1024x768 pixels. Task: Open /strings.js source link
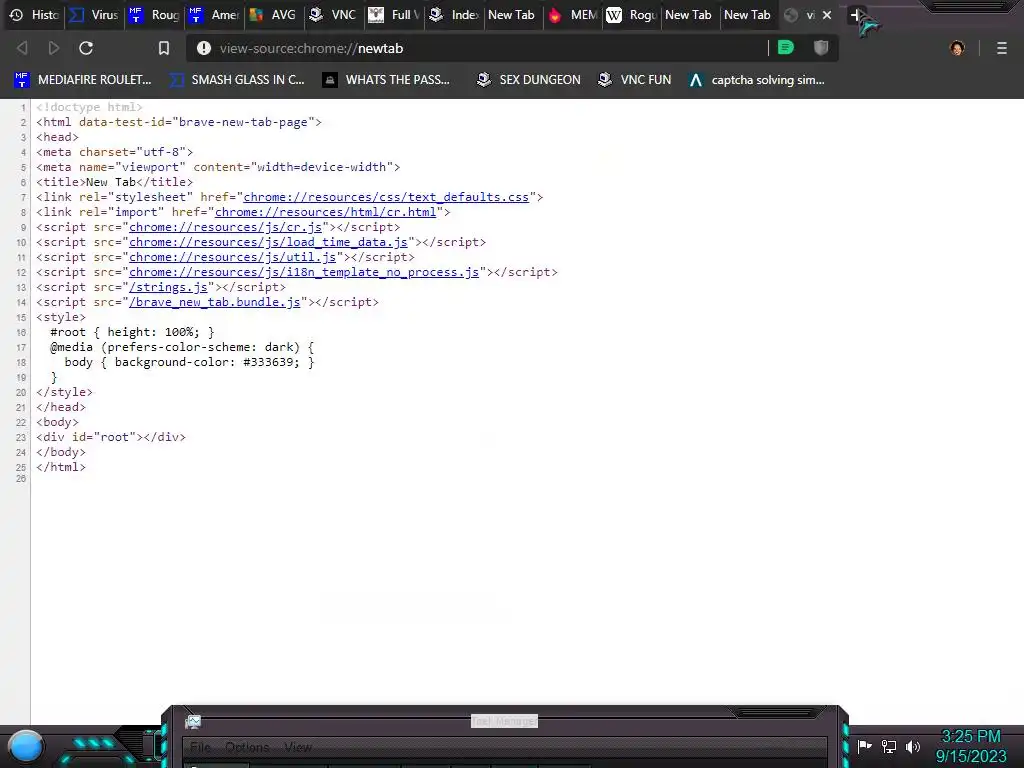168,287
